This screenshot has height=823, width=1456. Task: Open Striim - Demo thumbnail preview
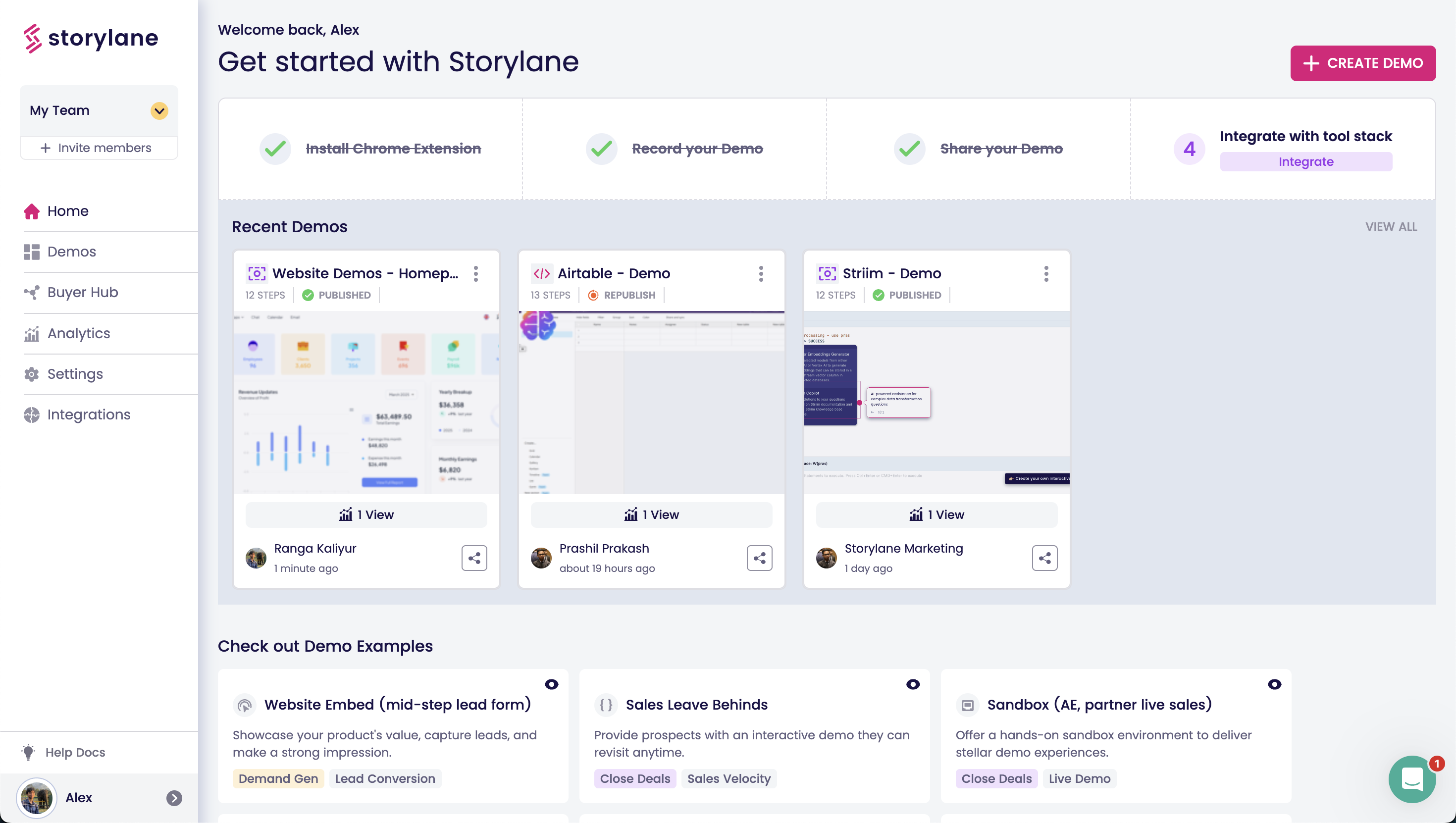click(936, 403)
